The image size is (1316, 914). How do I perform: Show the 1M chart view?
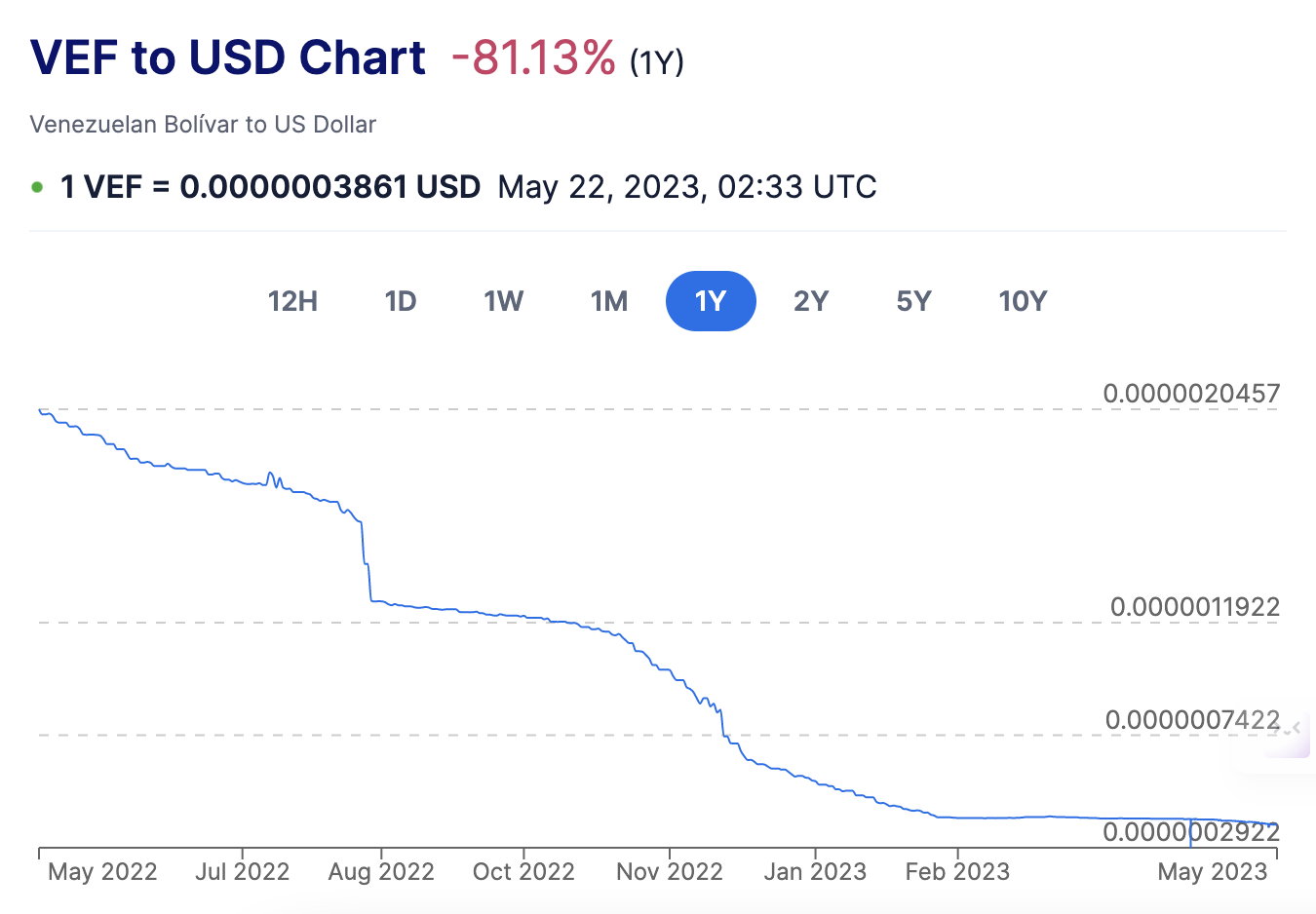pos(609,301)
